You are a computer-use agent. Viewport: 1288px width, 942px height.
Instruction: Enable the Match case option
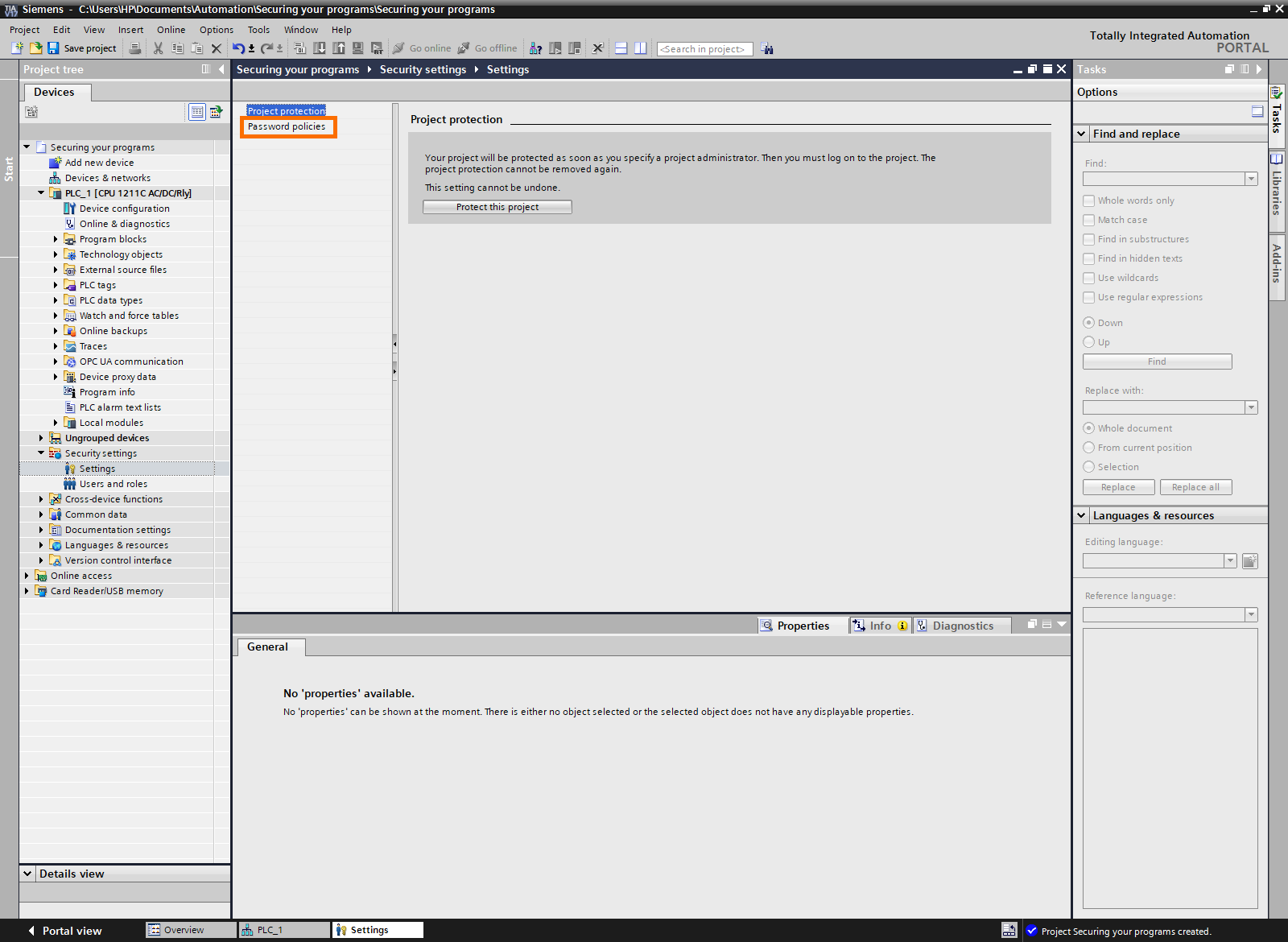[x=1090, y=219]
